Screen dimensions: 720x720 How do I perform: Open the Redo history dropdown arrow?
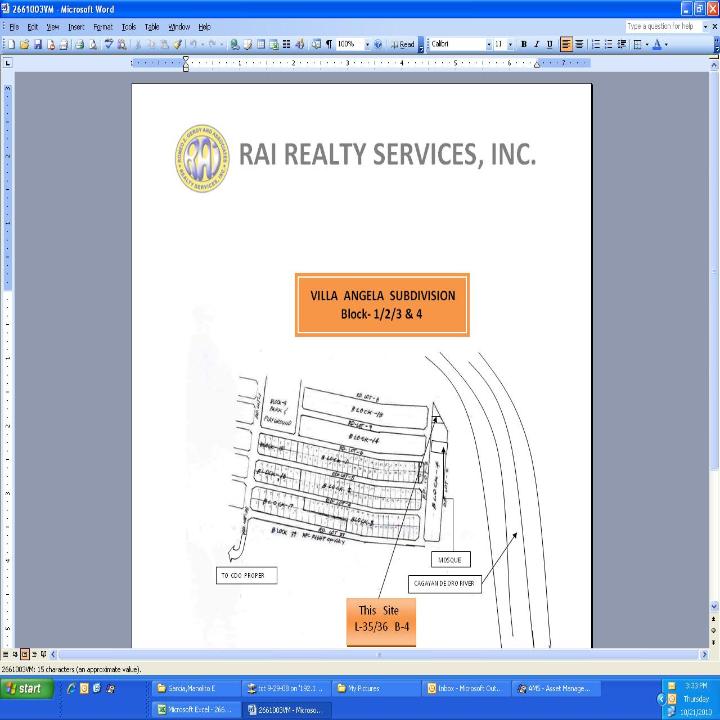point(221,45)
